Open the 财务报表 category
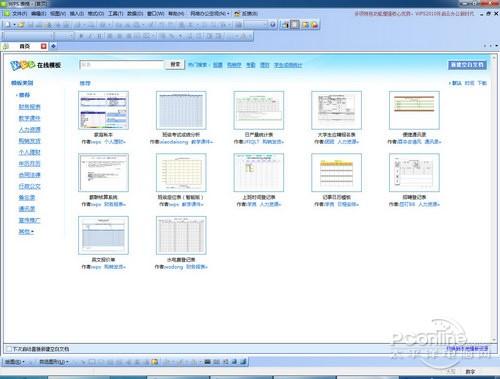The image size is (500, 379). [x=29, y=107]
